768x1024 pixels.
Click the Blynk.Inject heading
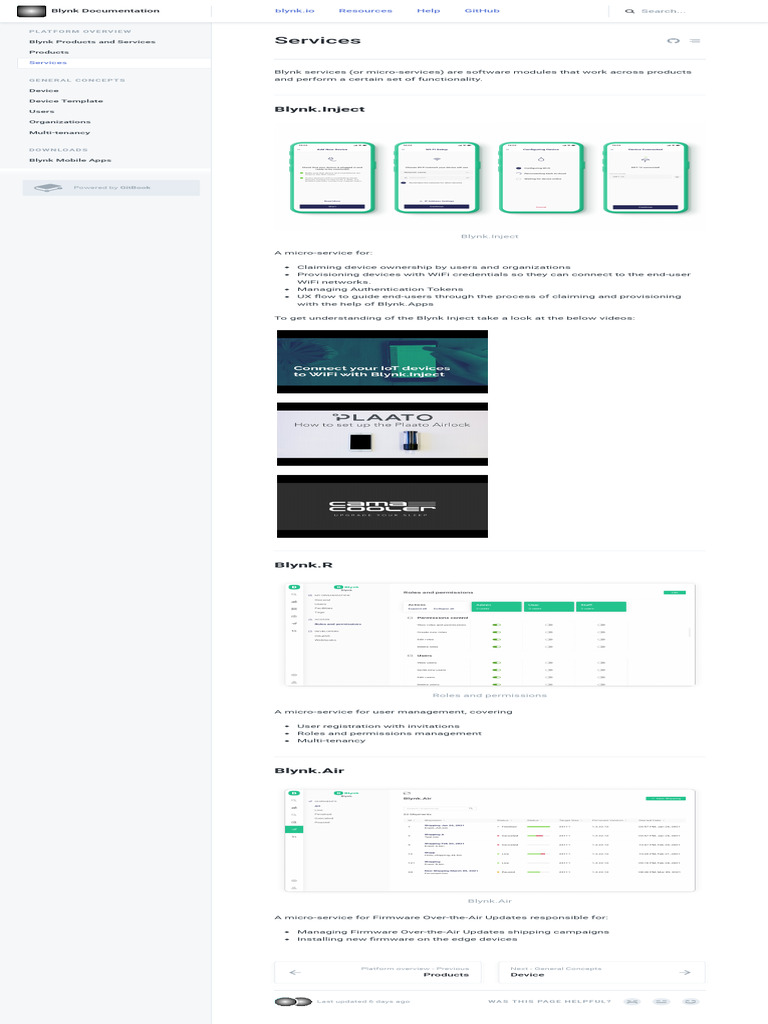[319, 109]
